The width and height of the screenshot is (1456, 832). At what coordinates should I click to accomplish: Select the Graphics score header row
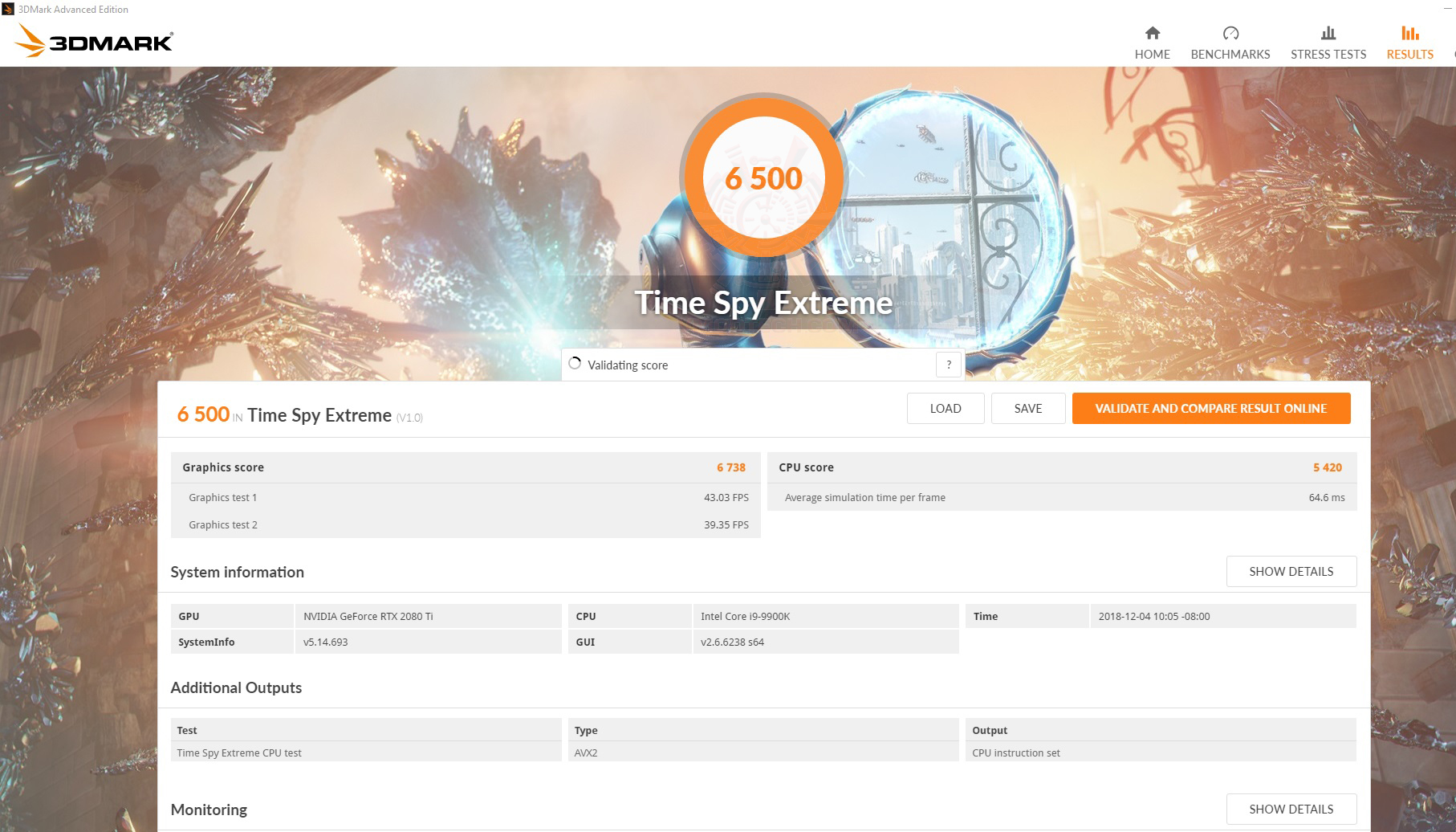[x=465, y=467]
